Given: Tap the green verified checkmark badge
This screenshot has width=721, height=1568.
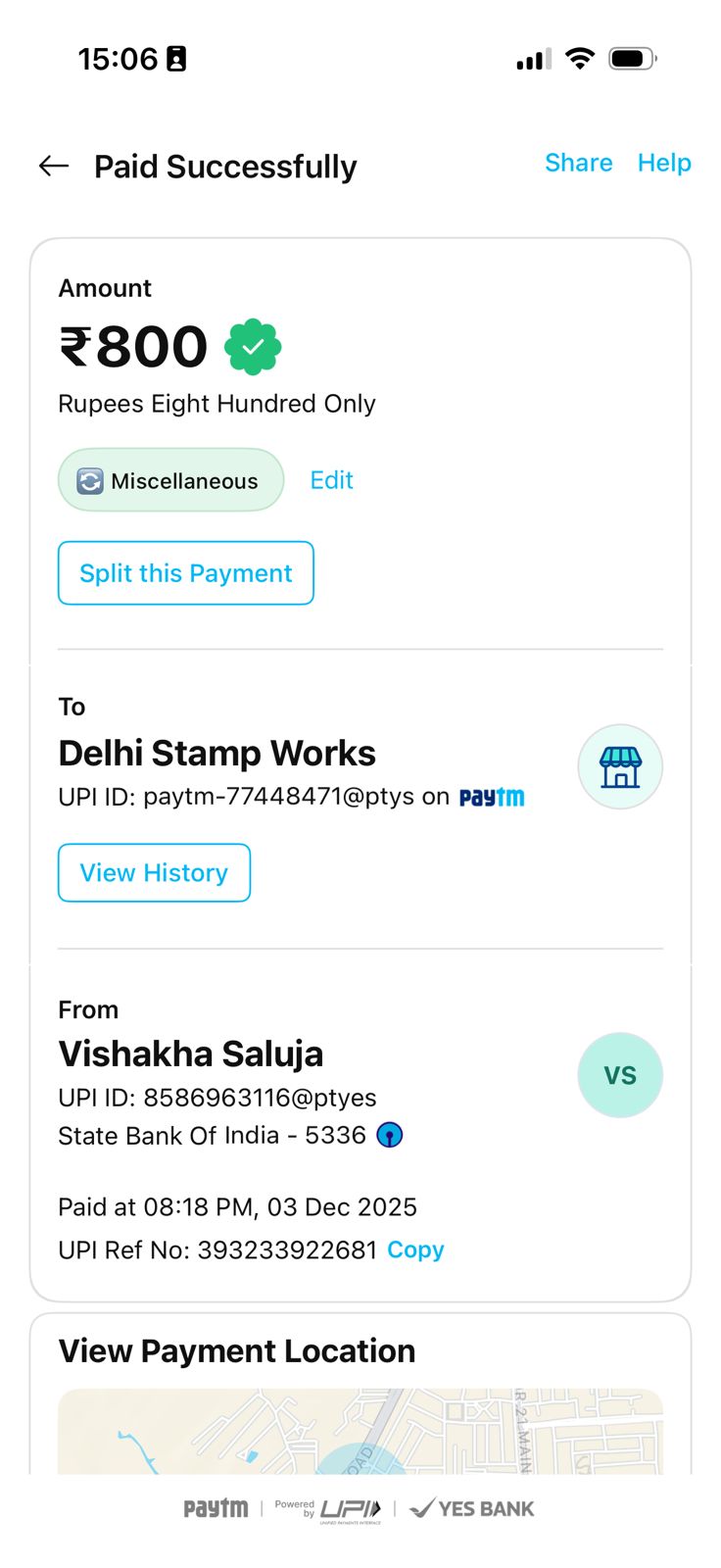Looking at the screenshot, I should click(253, 347).
